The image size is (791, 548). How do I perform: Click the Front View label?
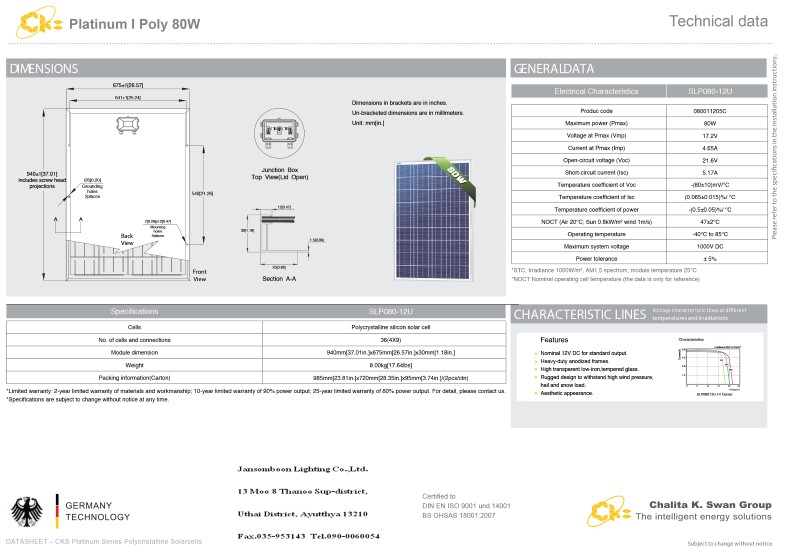tap(200, 275)
